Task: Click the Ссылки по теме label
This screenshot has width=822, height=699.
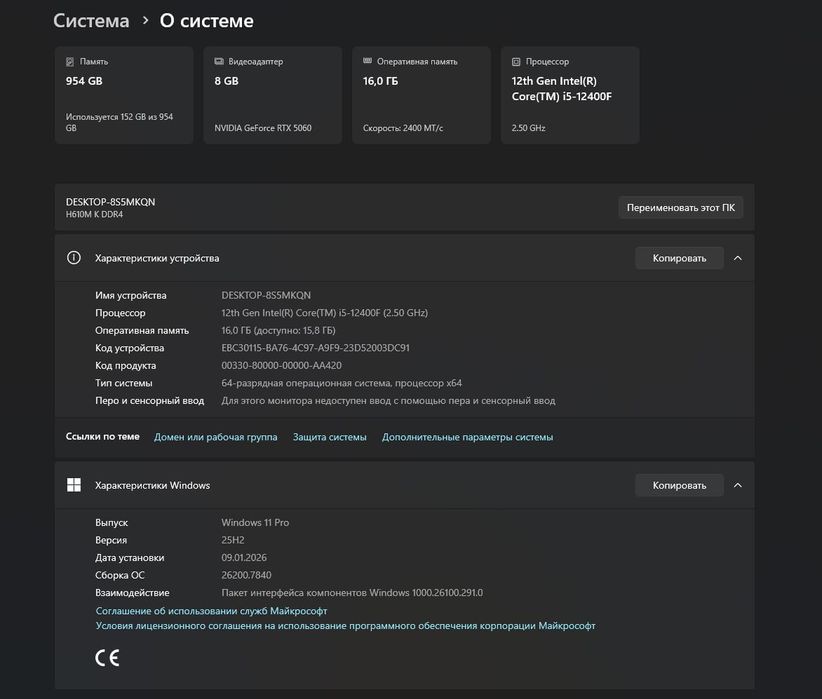Action: tap(103, 436)
